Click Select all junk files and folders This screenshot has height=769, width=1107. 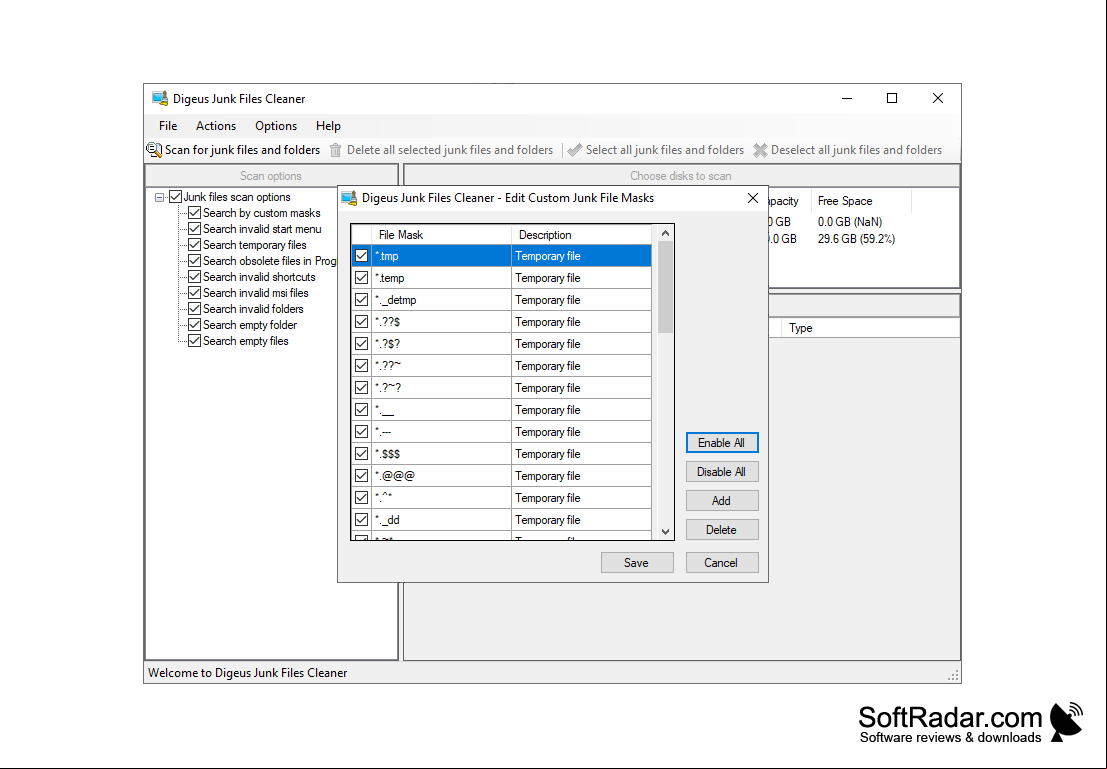click(x=656, y=150)
